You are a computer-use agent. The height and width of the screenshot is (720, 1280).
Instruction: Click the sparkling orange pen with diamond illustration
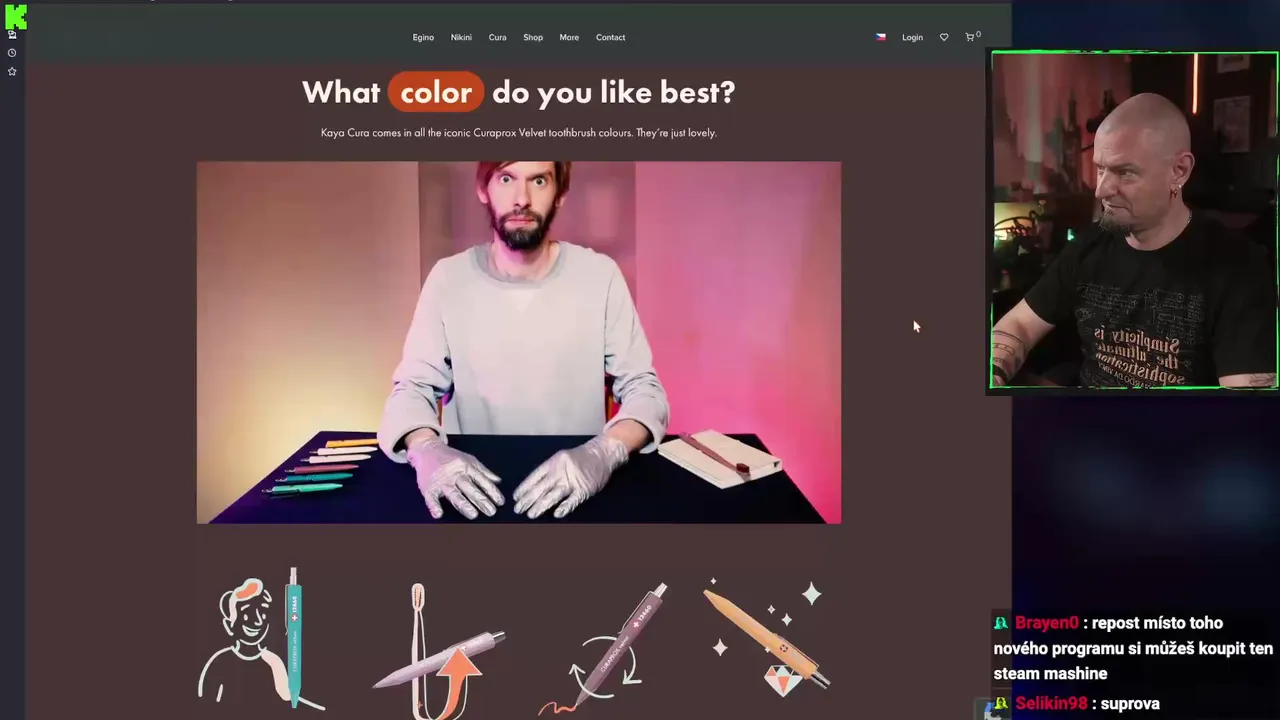click(765, 636)
